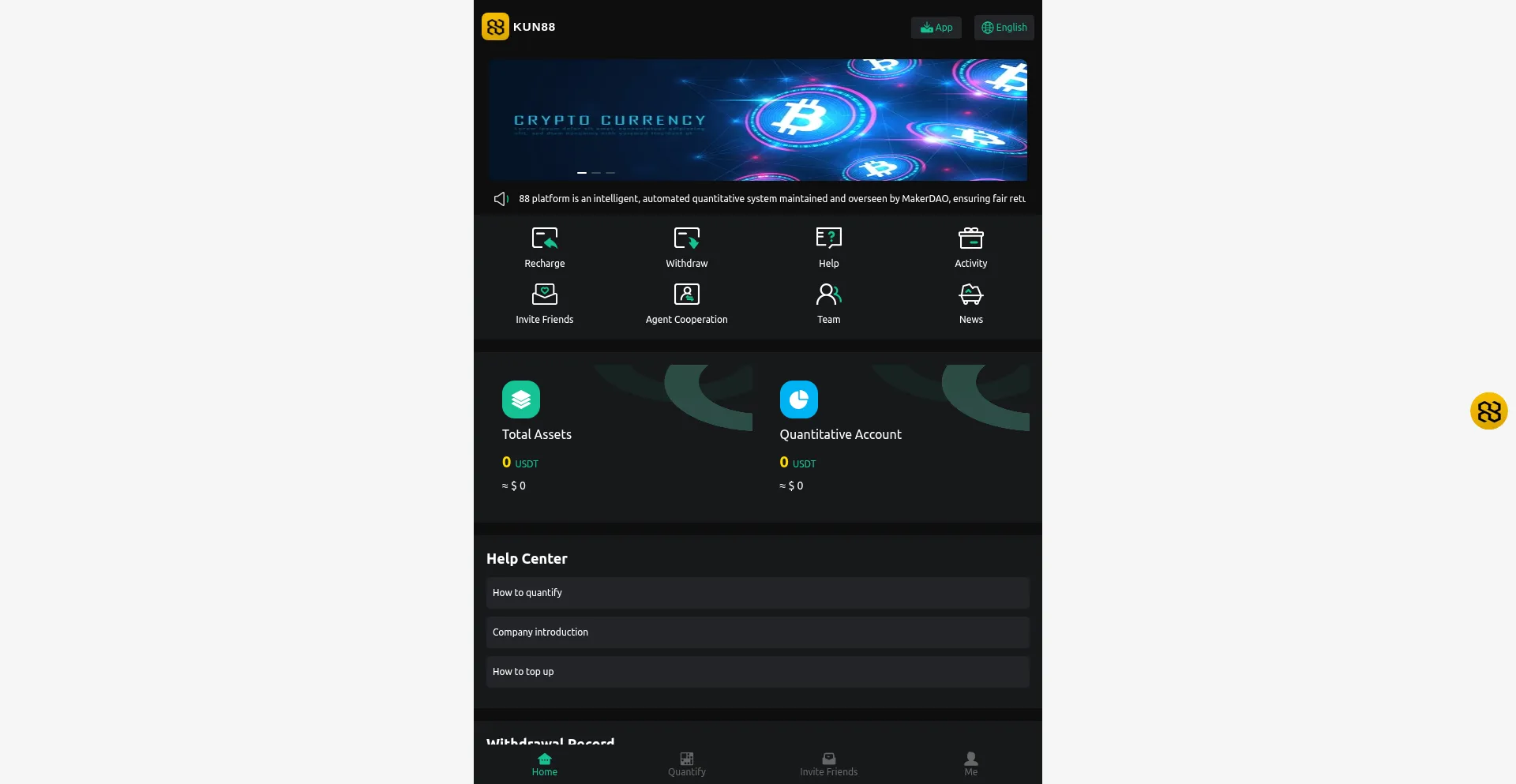Open the Invite Friends envelope icon
Image resolution: width=1516 pixels, height=784 pixels.
click(545, 294)
